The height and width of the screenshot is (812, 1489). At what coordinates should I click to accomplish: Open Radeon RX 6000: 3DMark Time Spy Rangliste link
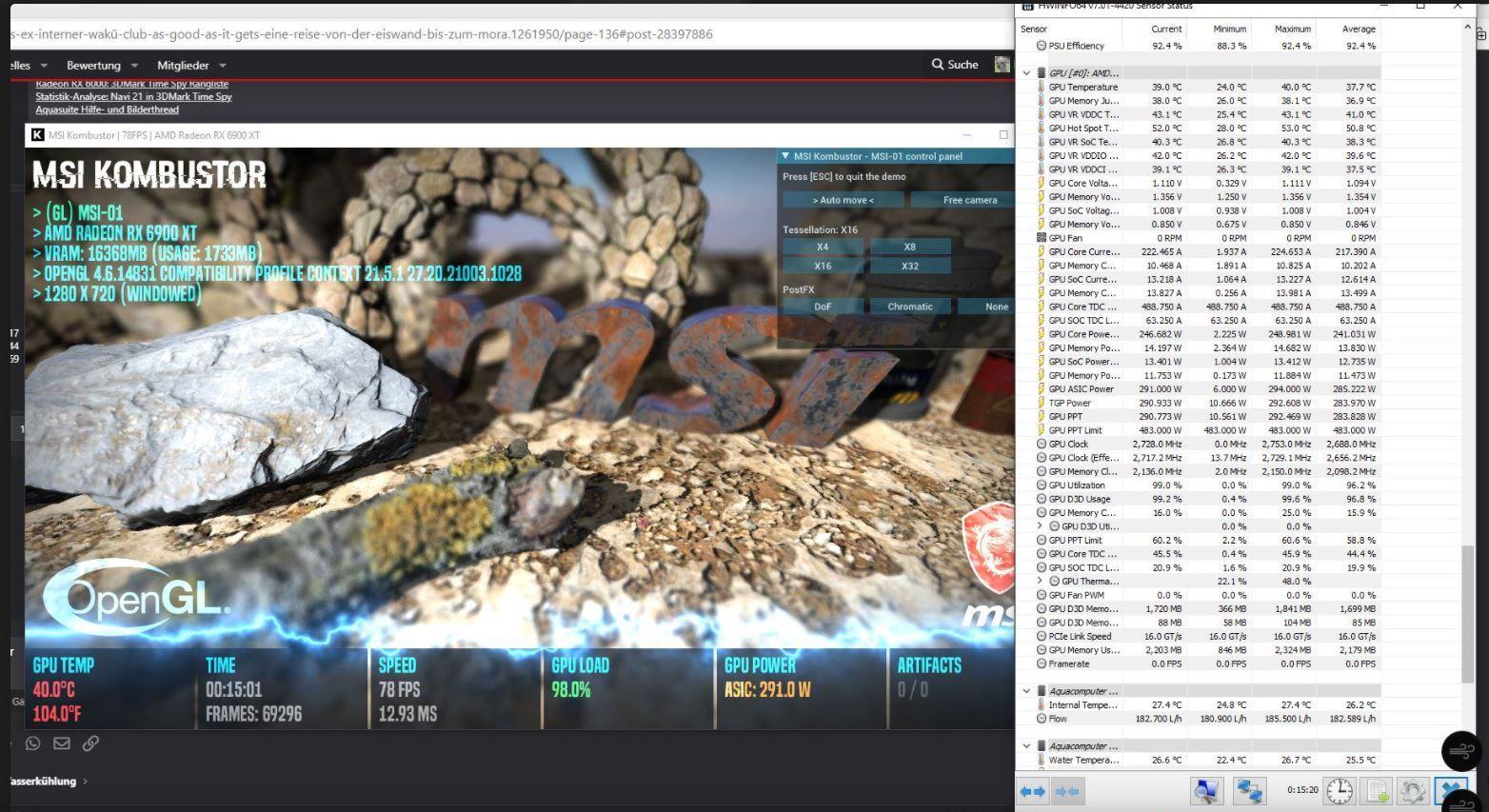[131, 84]
